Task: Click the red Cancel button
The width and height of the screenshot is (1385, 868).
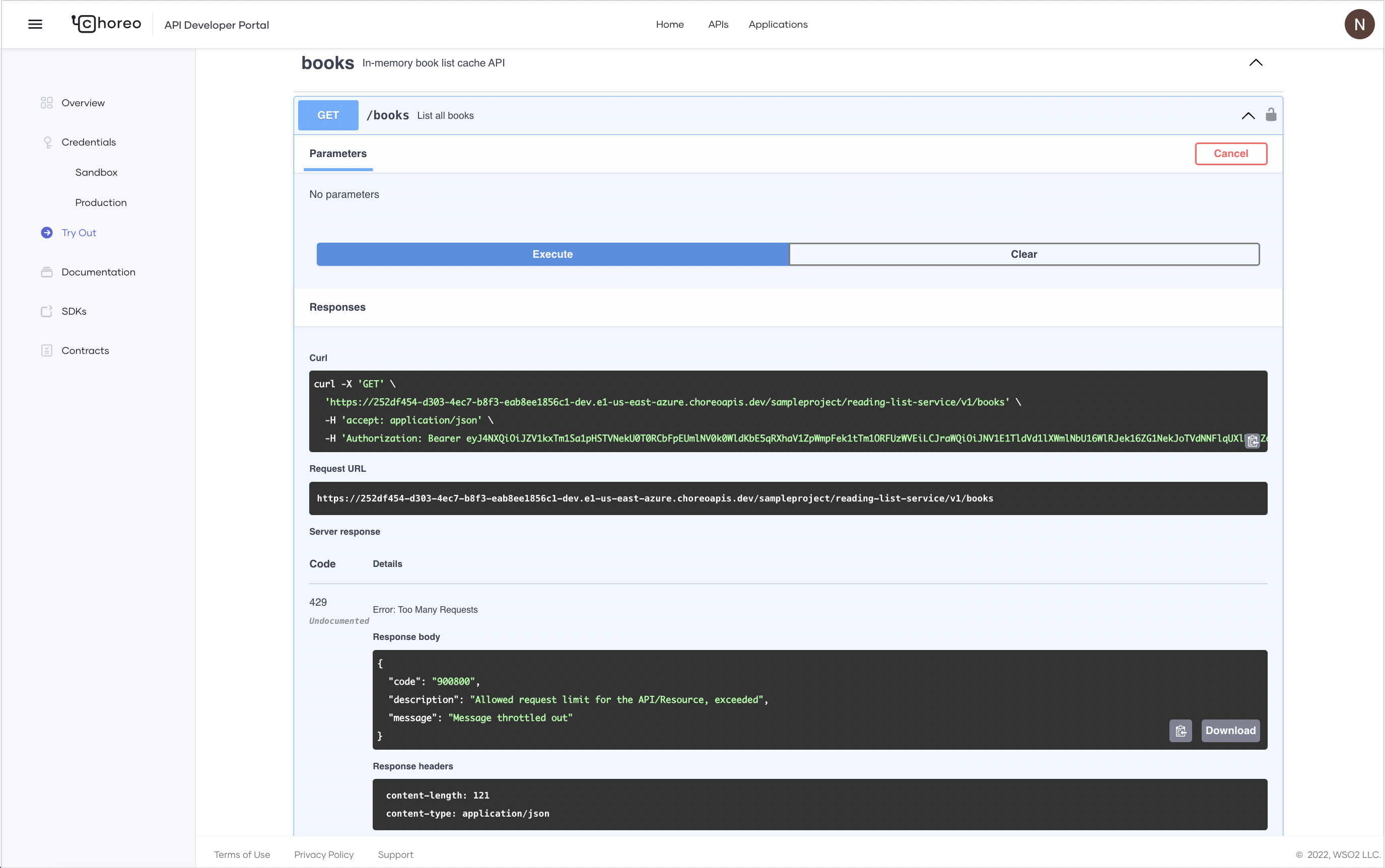Action: (x=1230, y=153)
